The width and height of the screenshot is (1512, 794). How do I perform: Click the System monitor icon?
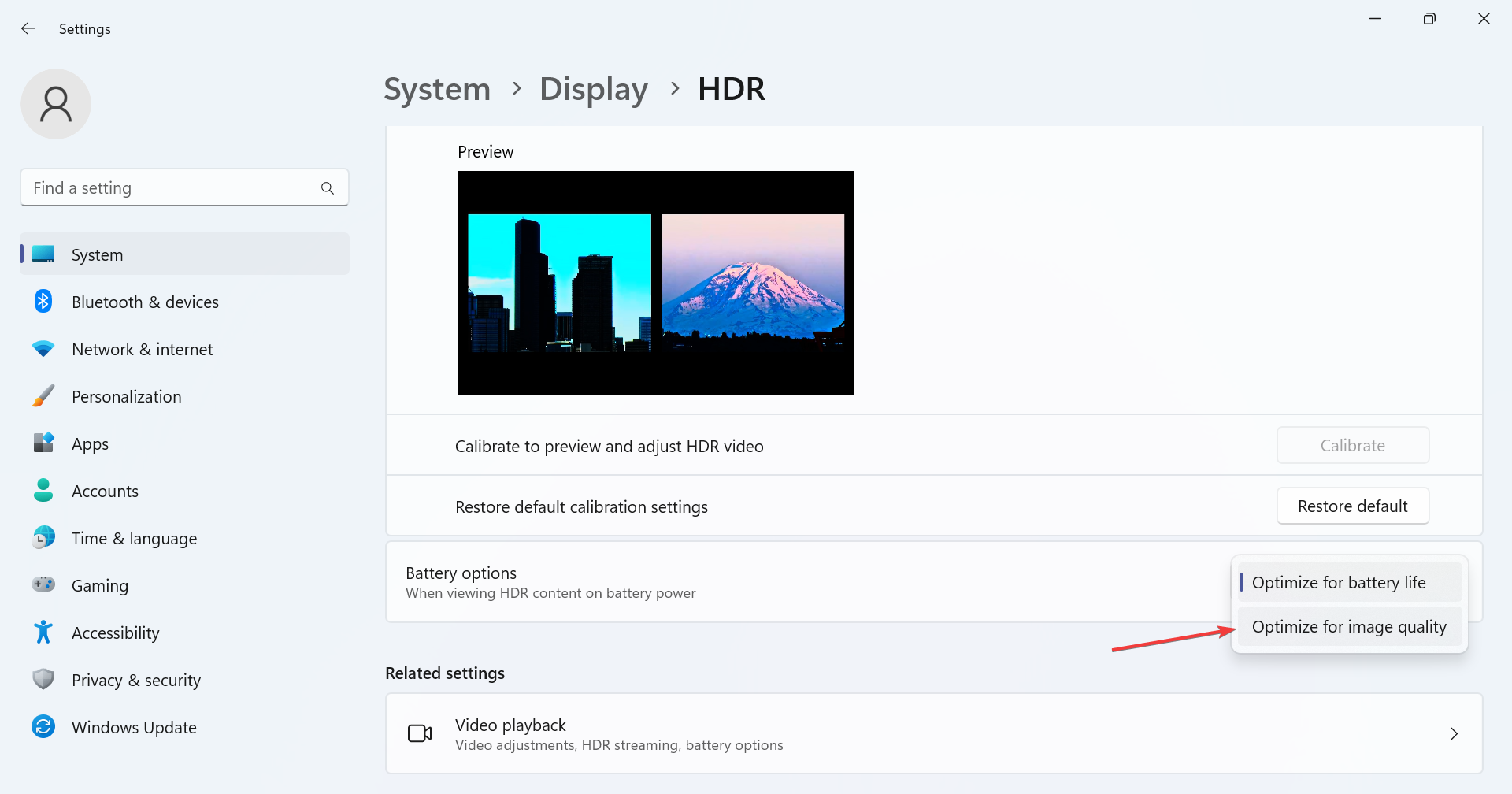pyautogui.click(x=43, y=254)
